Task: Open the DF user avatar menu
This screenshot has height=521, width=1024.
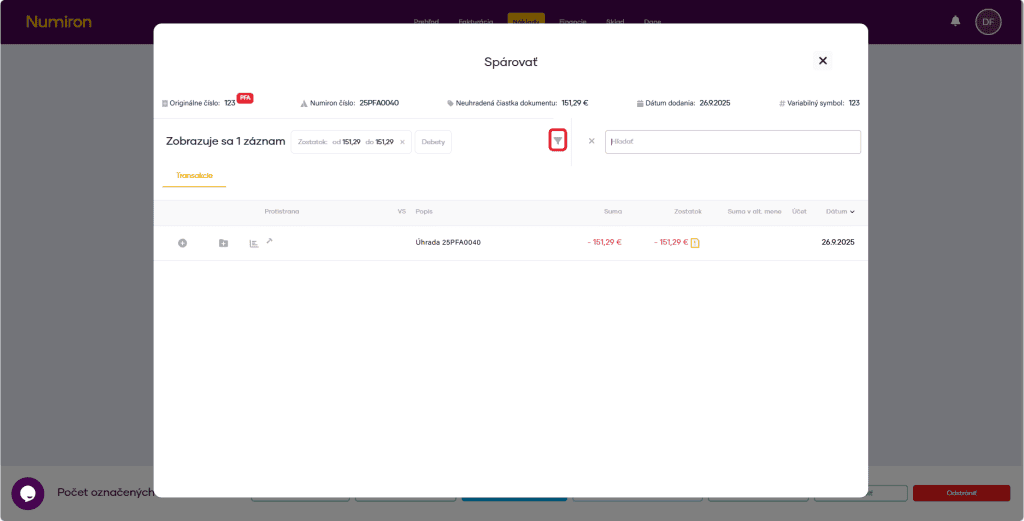Action: (988, 21)
